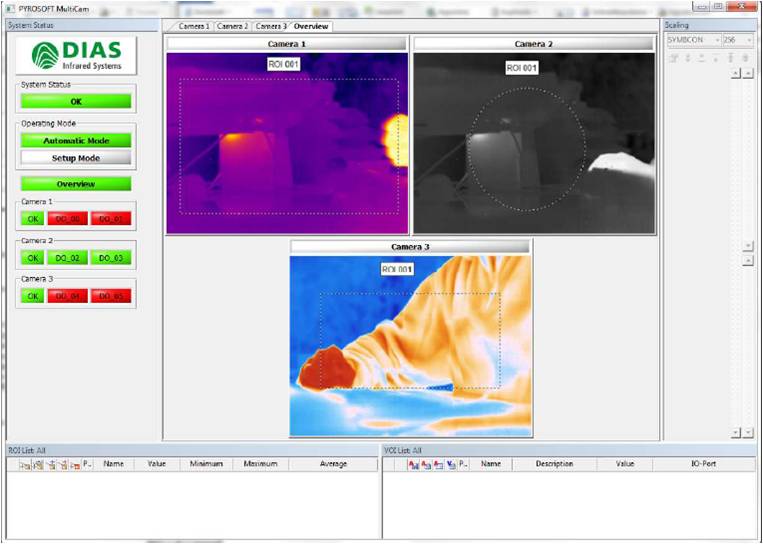Activate Setup Mode
763x544 pixels.
point(76,158)
